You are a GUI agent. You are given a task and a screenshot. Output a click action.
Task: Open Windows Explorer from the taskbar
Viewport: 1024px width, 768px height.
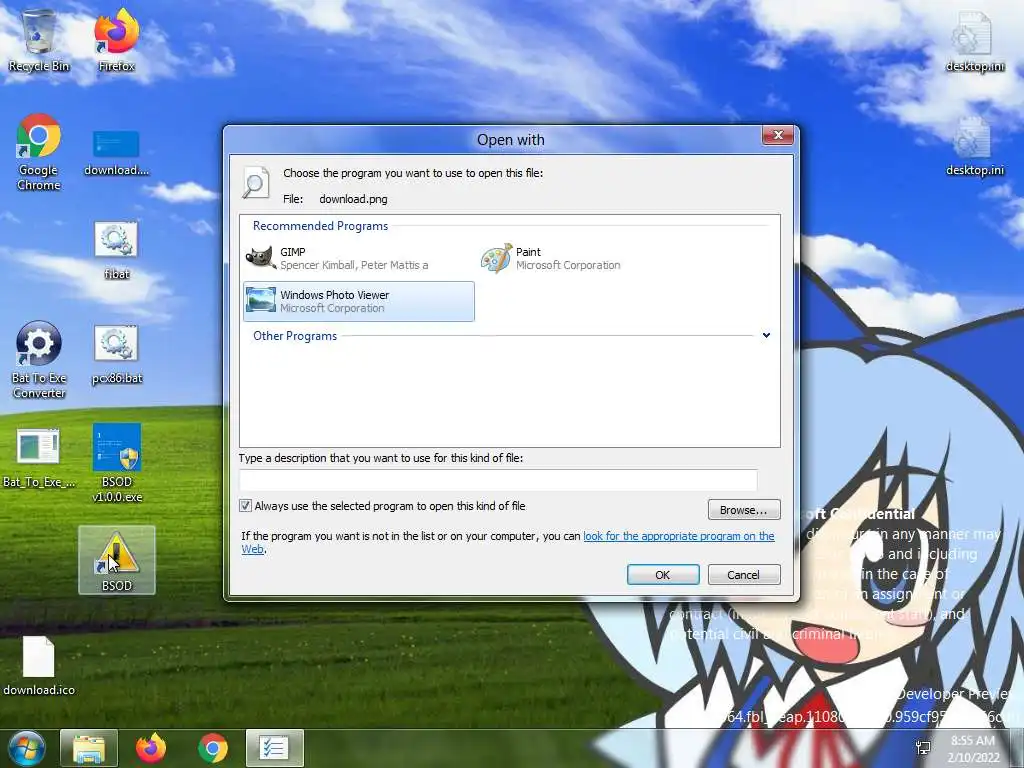coord(89,748)
